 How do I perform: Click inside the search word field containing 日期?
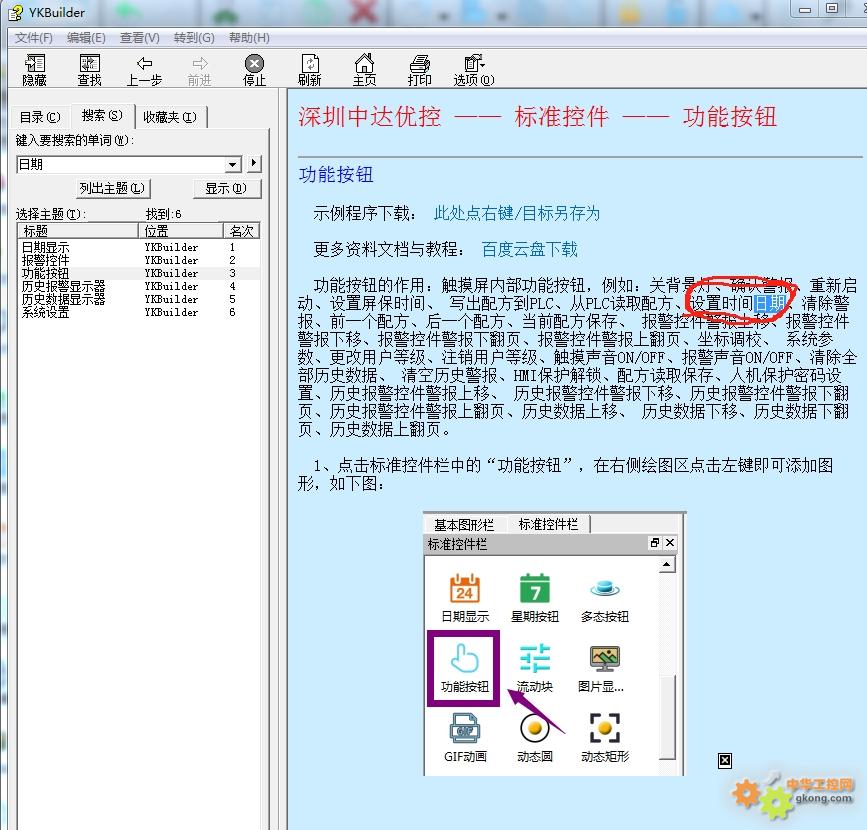(x=122, y=164)
